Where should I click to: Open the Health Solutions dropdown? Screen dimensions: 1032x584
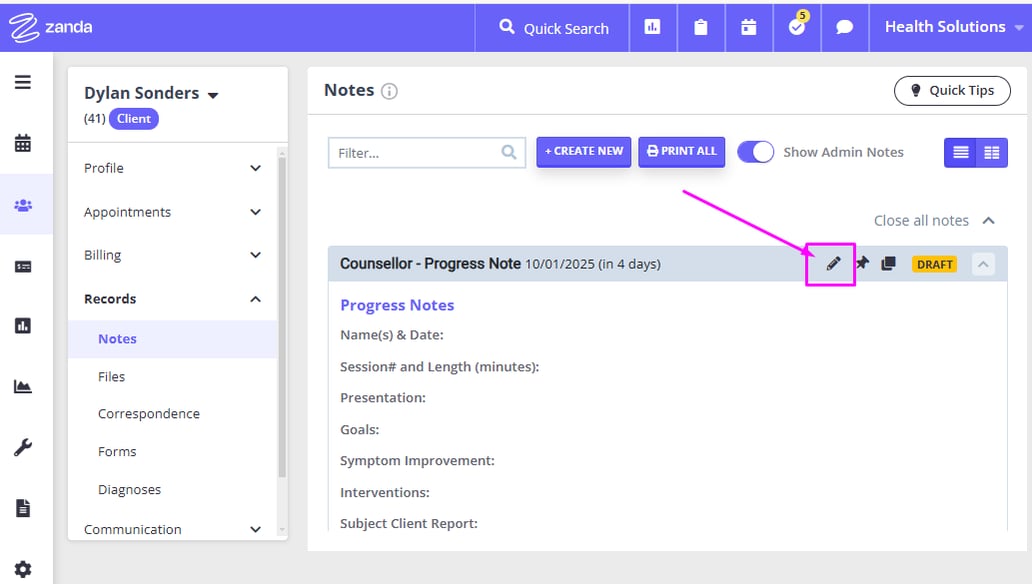click(945, 28)
